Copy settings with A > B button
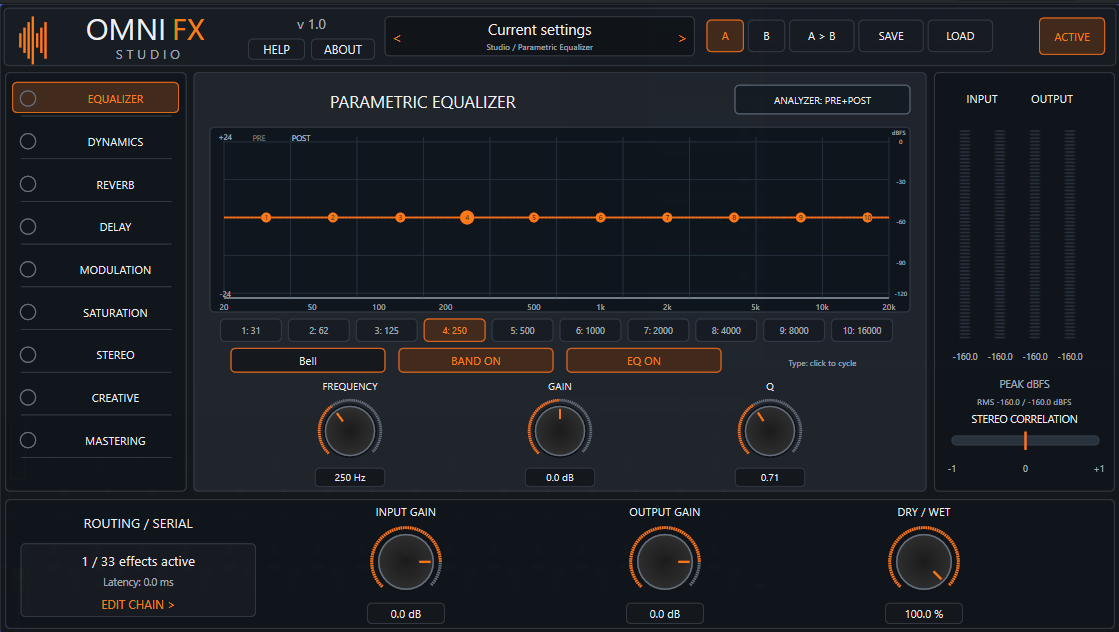 coord(821,36)
